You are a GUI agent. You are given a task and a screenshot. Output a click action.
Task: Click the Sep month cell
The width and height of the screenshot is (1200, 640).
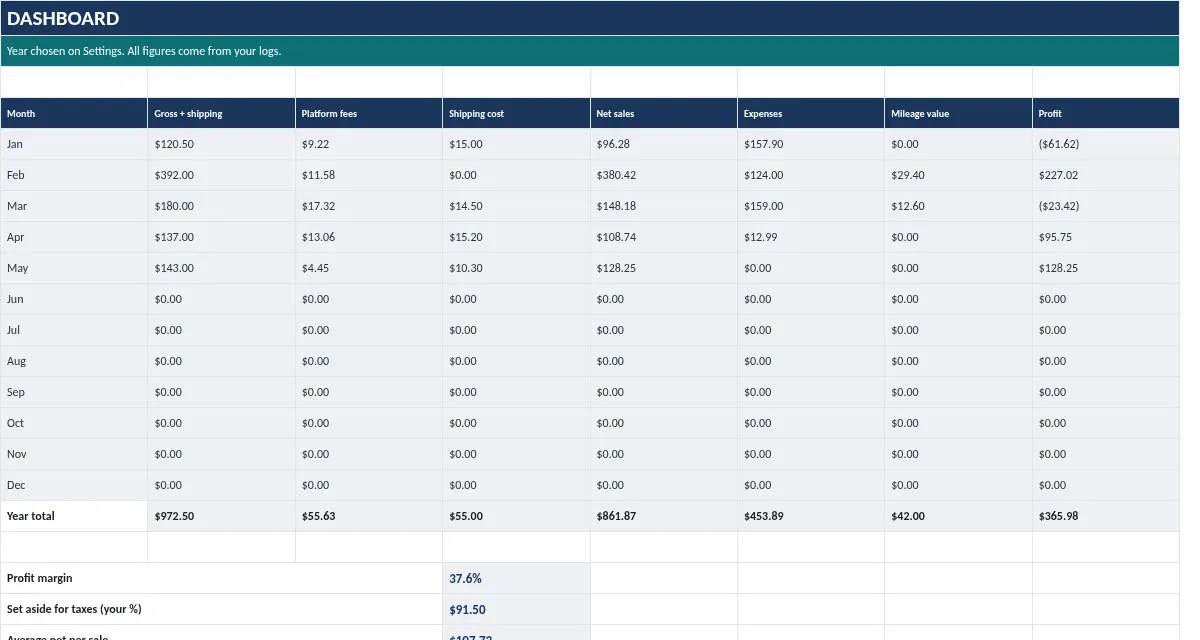pyautogui.click(x=74, y=392)
